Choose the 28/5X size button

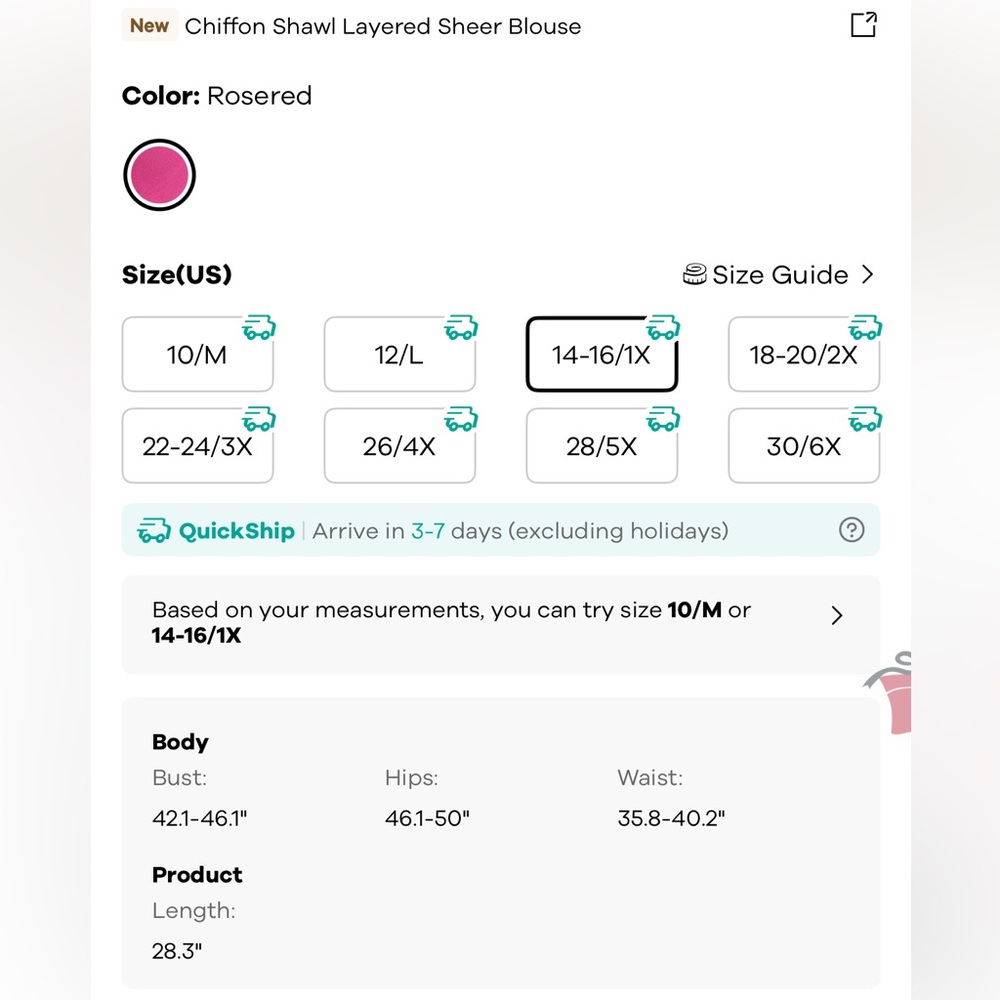click(x=601, y=446)
